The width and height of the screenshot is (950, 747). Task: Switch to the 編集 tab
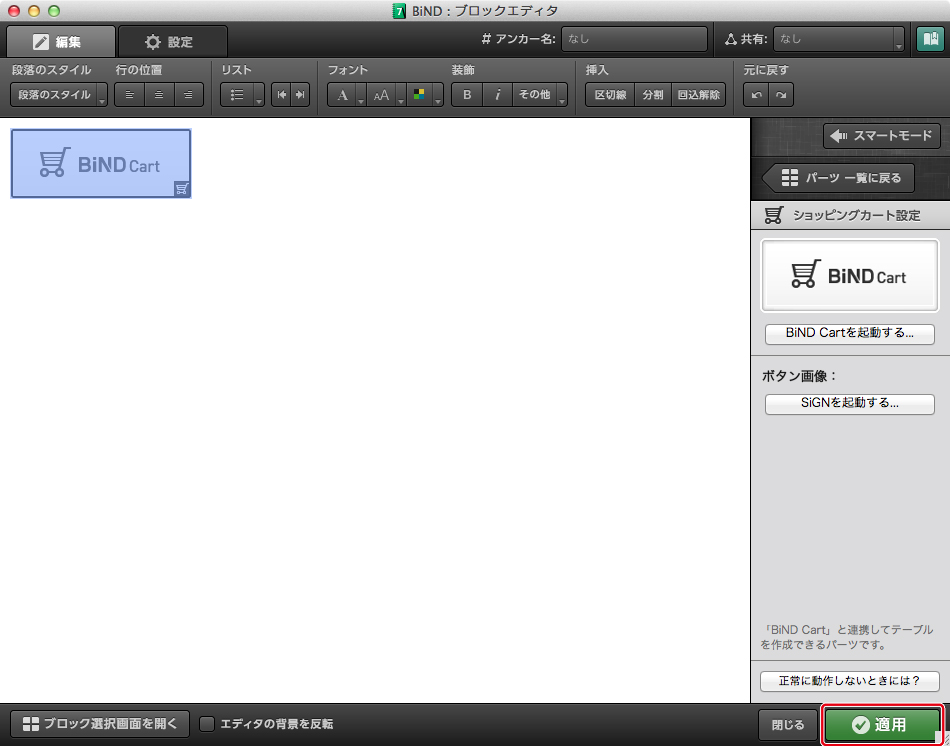(x=61, y=42)
